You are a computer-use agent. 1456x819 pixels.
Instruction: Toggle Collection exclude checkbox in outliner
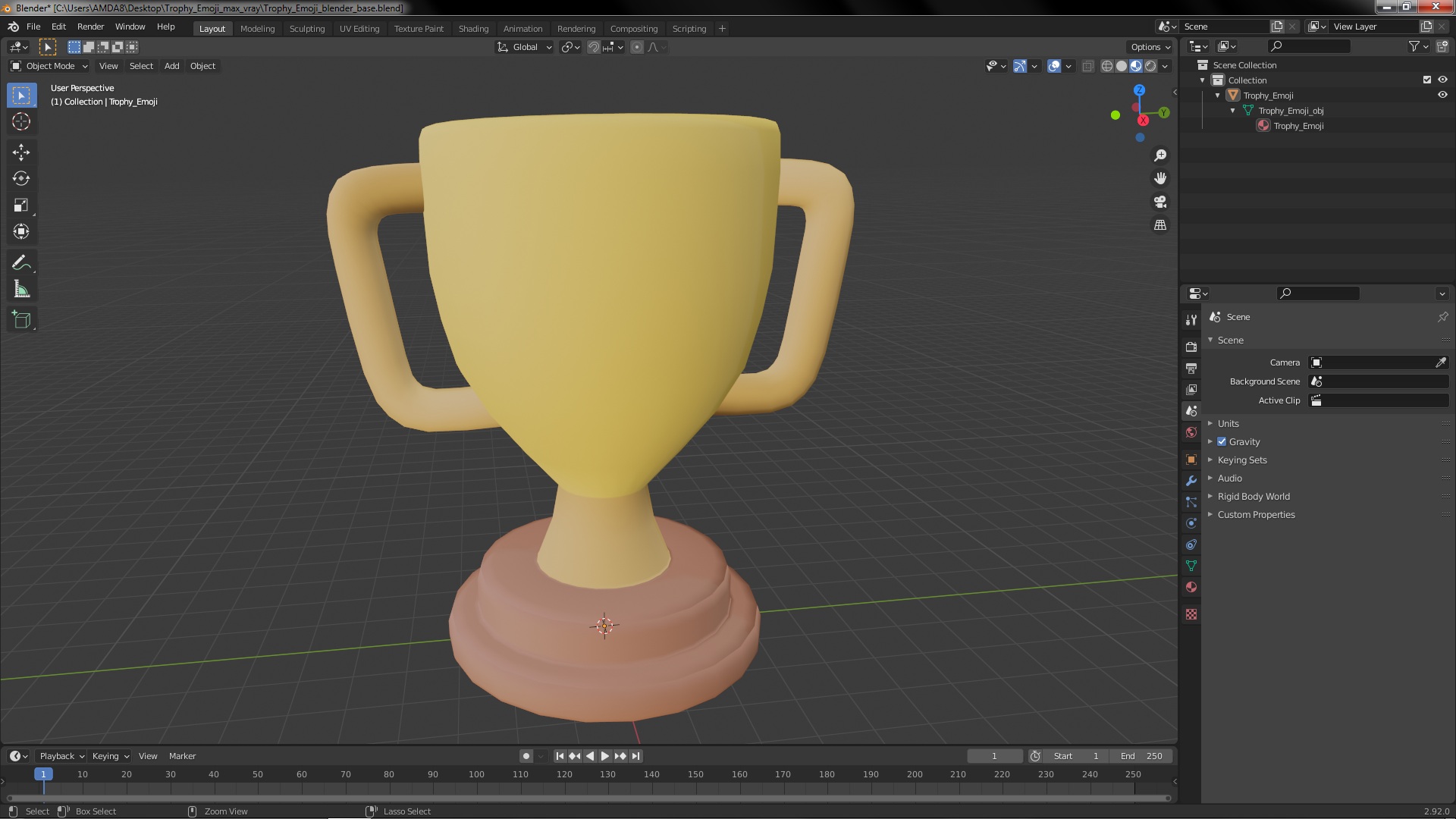coord(1427,80)
